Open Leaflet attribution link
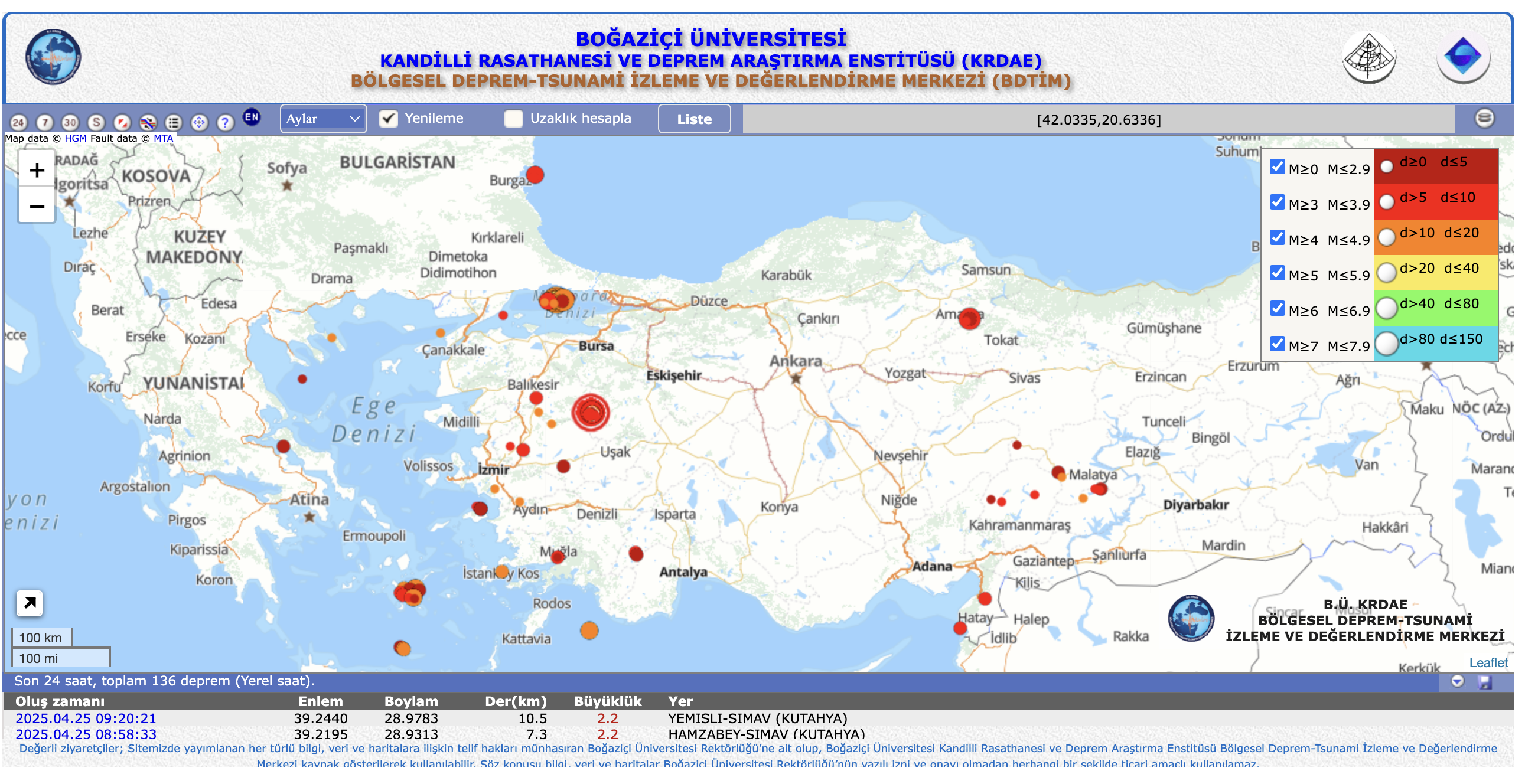Viewport: 1525px width, 784px height. pos(1488,663)
